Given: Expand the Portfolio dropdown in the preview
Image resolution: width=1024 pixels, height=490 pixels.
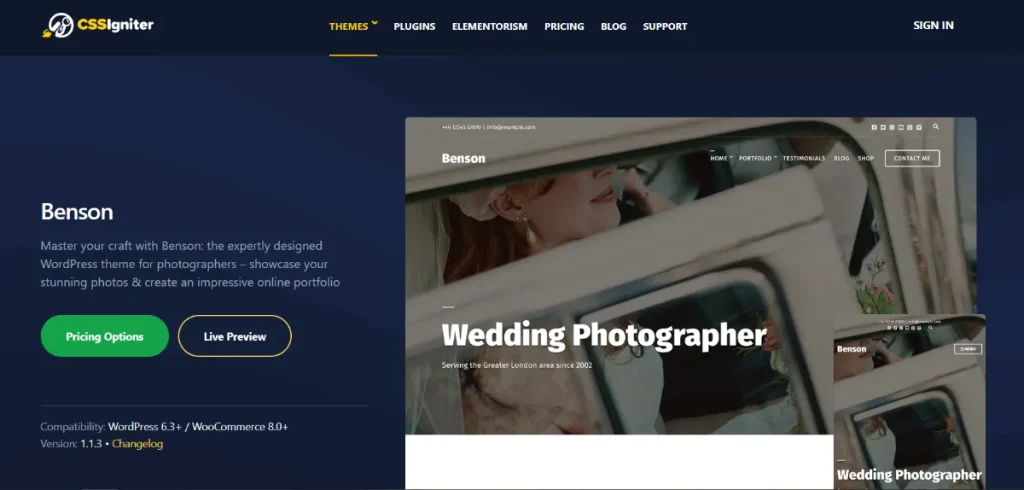Looking at the screenshot, I should pos(757,158).
